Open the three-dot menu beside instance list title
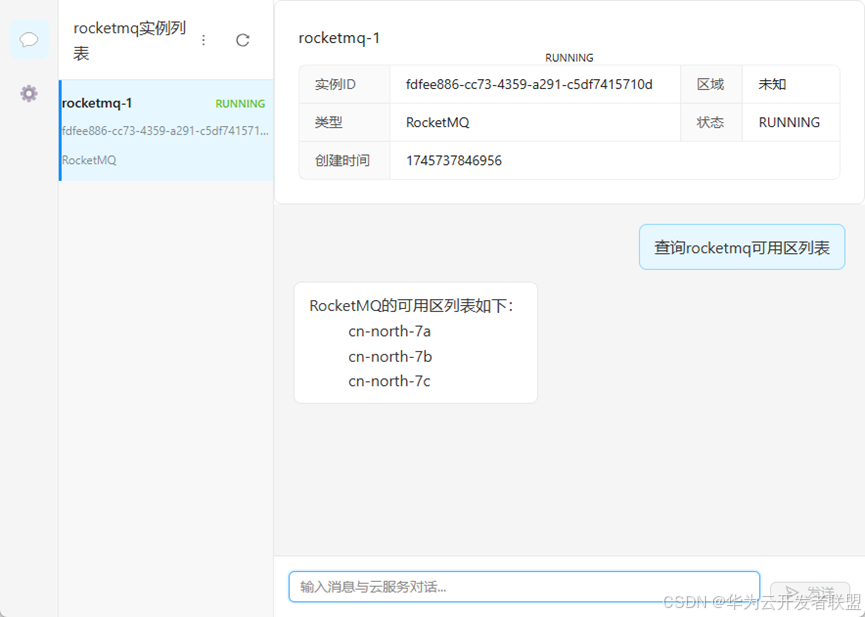 pyautogui.click(x=204, y=40)
